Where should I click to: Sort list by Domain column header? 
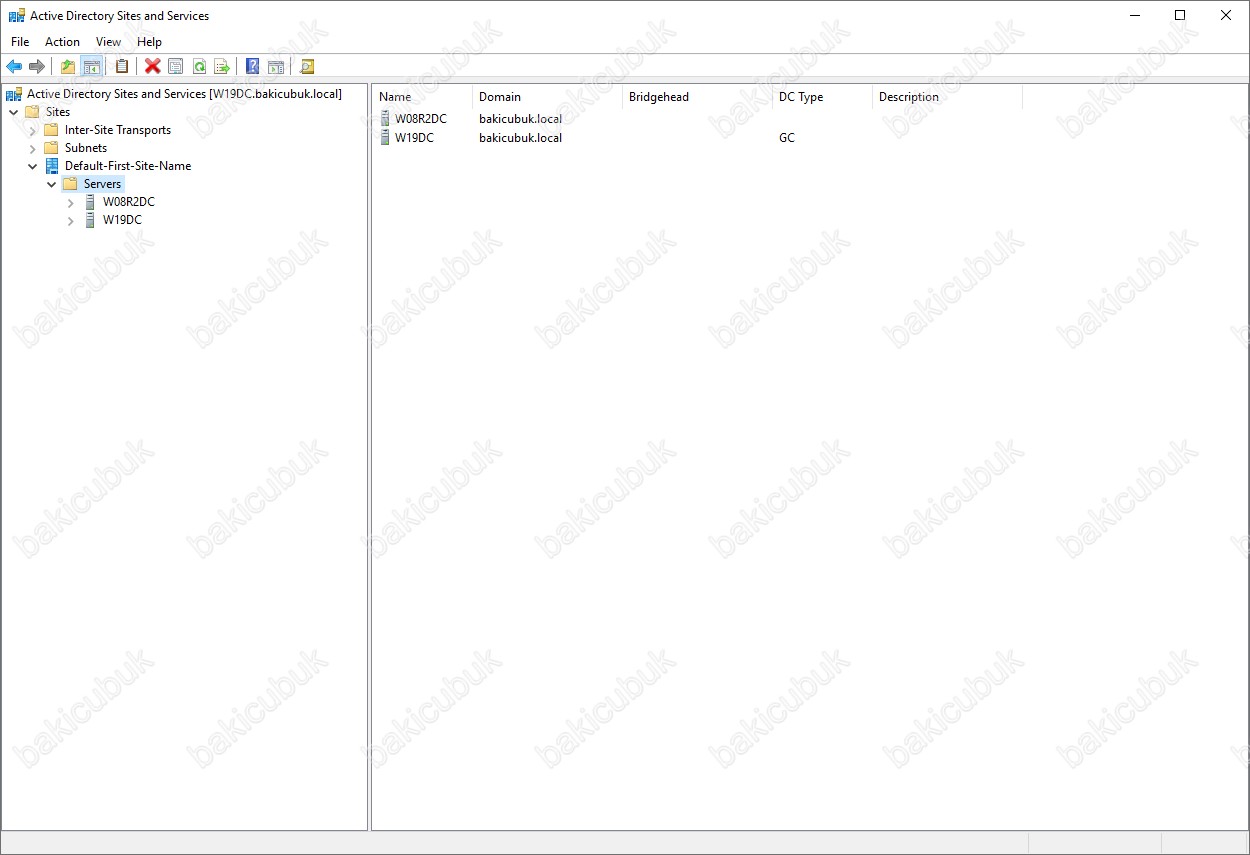(x=547, y=97)
